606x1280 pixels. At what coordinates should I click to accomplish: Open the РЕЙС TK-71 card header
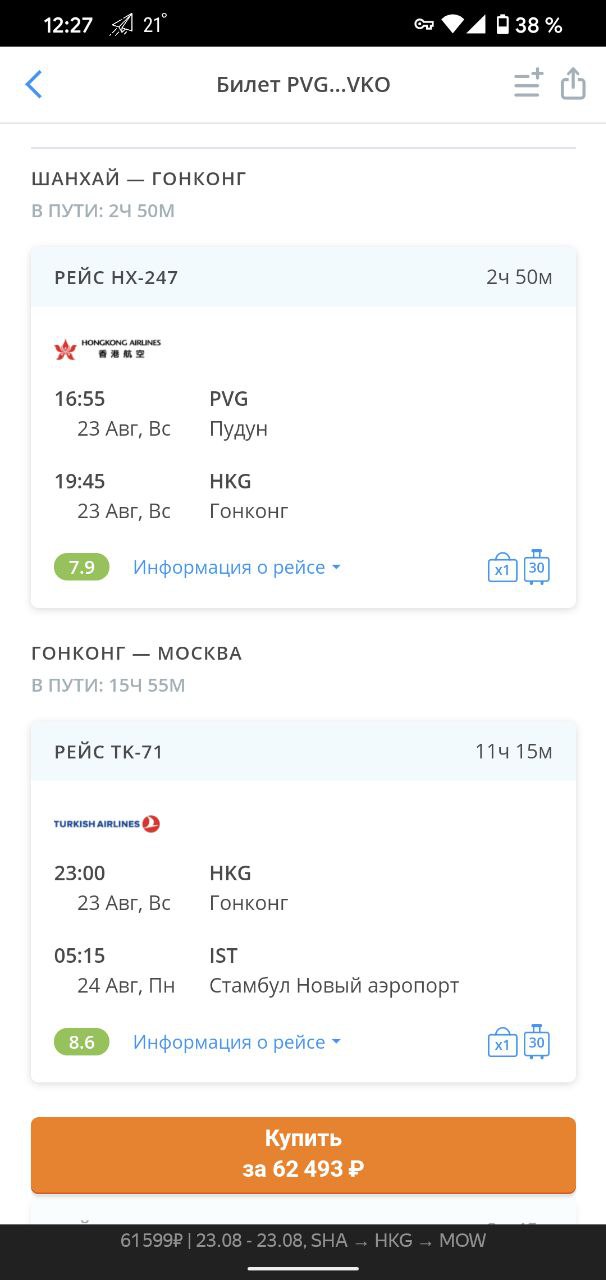pyautogui.click(x=303, y=751)
